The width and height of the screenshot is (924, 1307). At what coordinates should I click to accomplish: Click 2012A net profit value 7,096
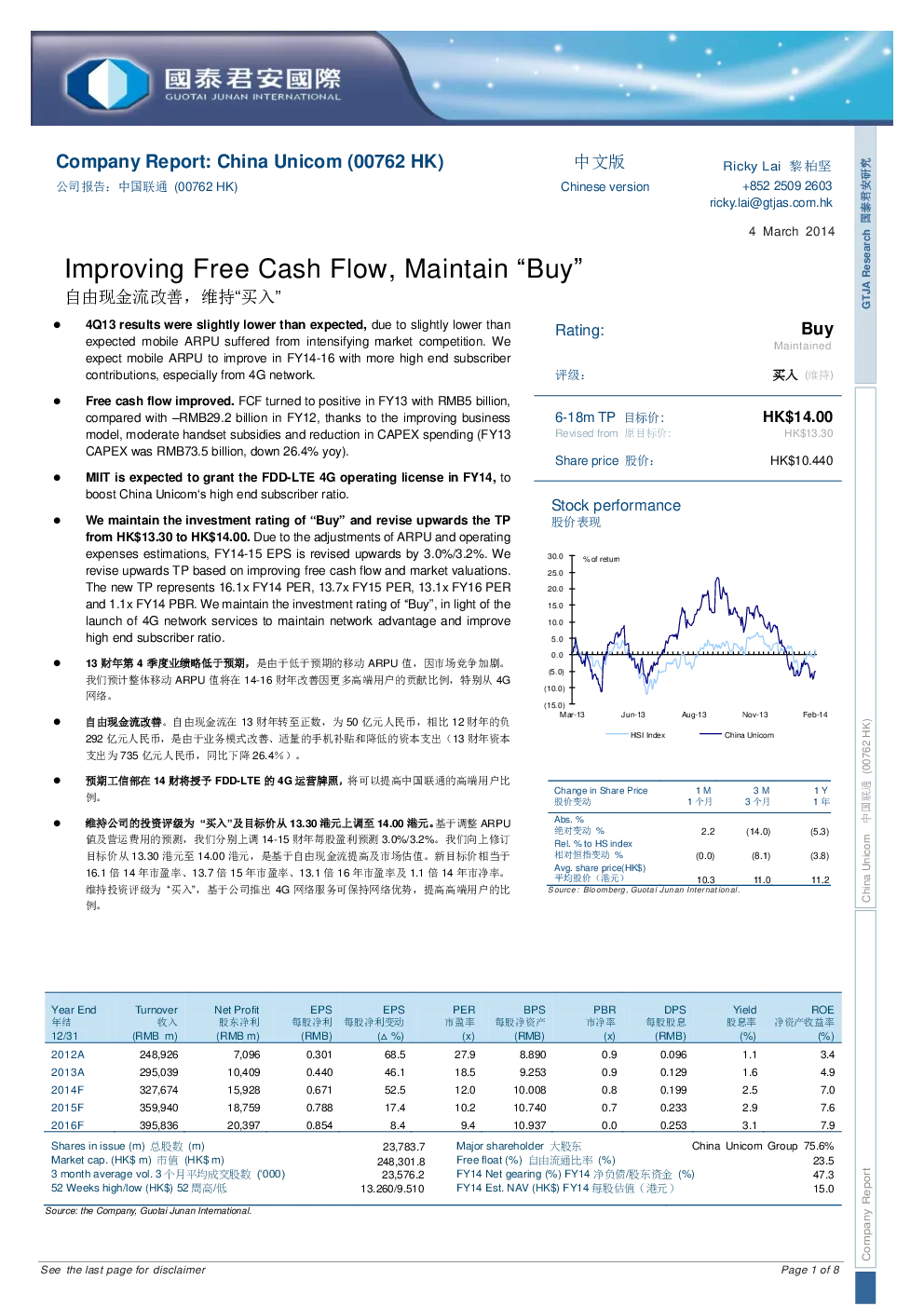pos(247,1055)
